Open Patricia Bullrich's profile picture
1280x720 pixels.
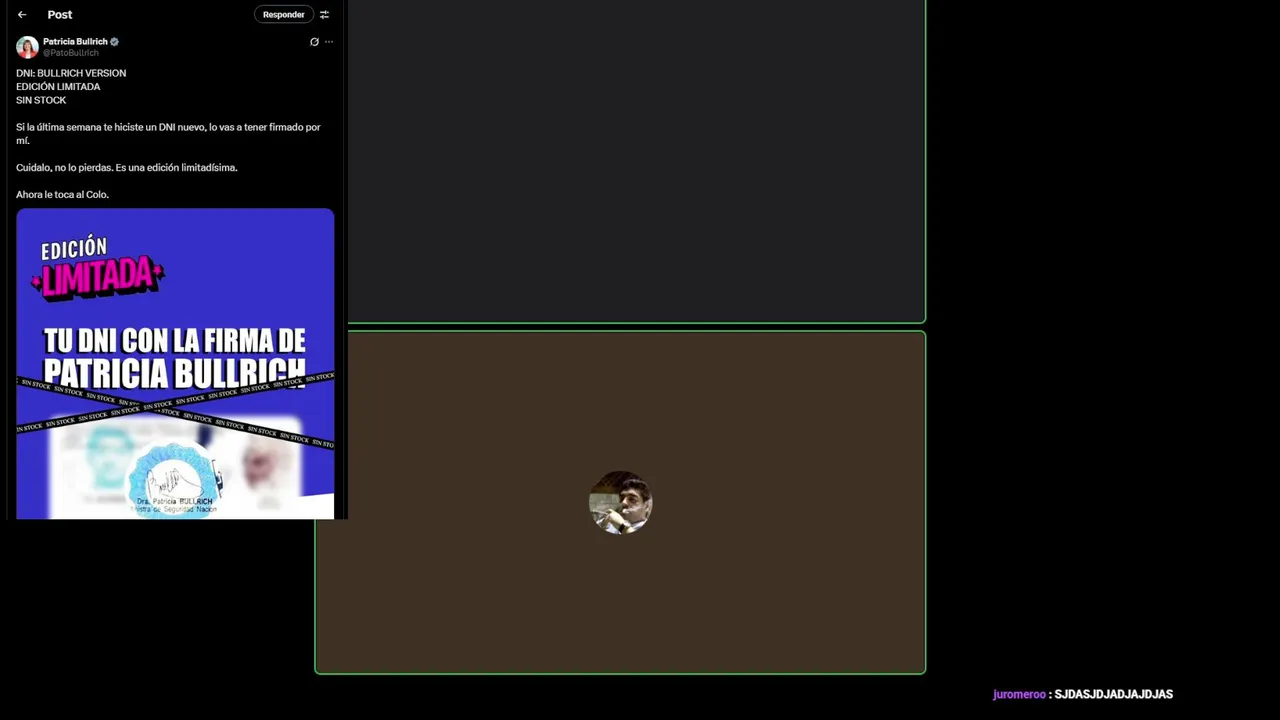27,47
